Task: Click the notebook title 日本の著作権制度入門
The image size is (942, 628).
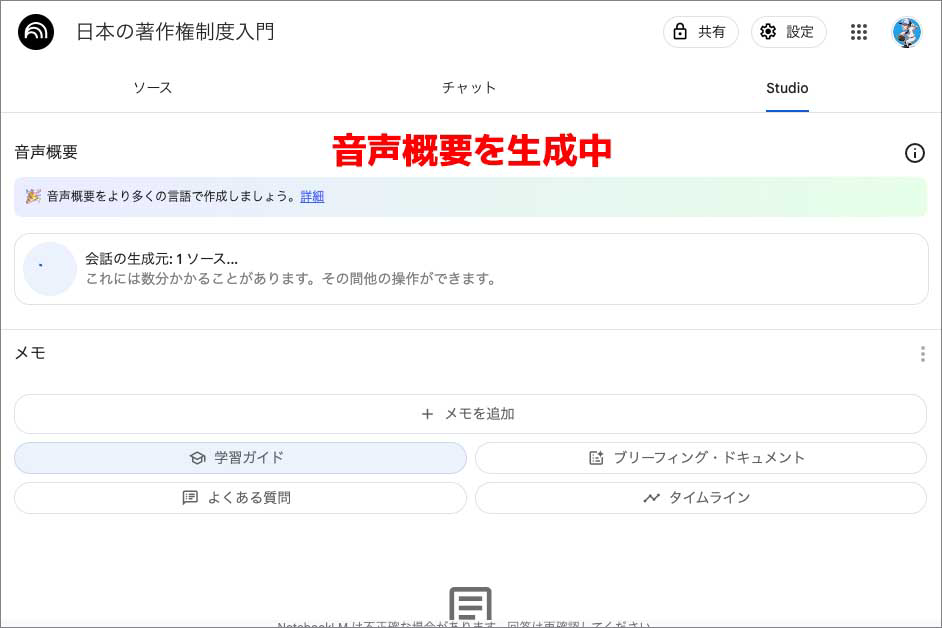Action: (175, 32)
